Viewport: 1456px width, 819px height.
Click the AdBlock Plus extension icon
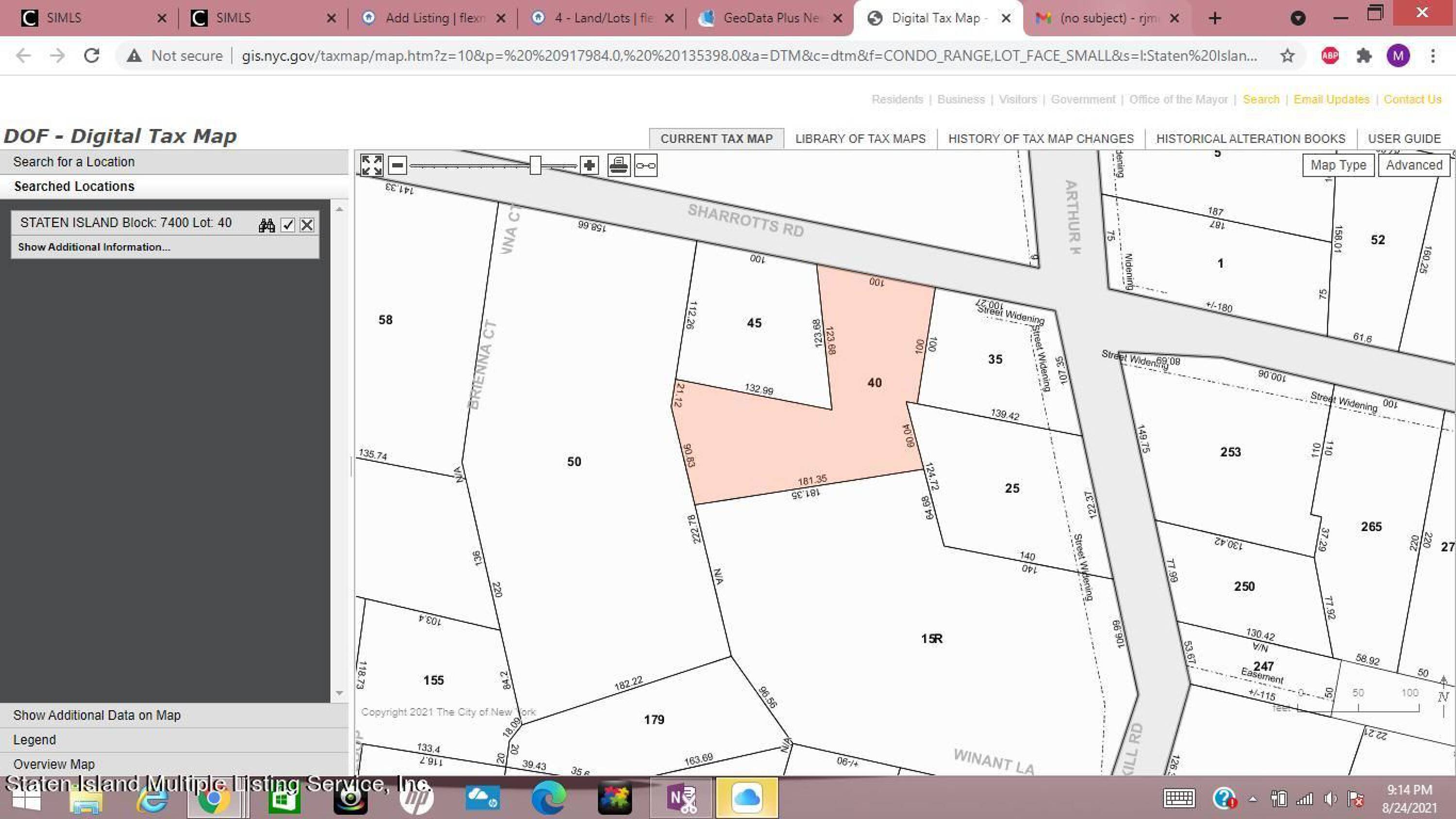click(1330, 55)
